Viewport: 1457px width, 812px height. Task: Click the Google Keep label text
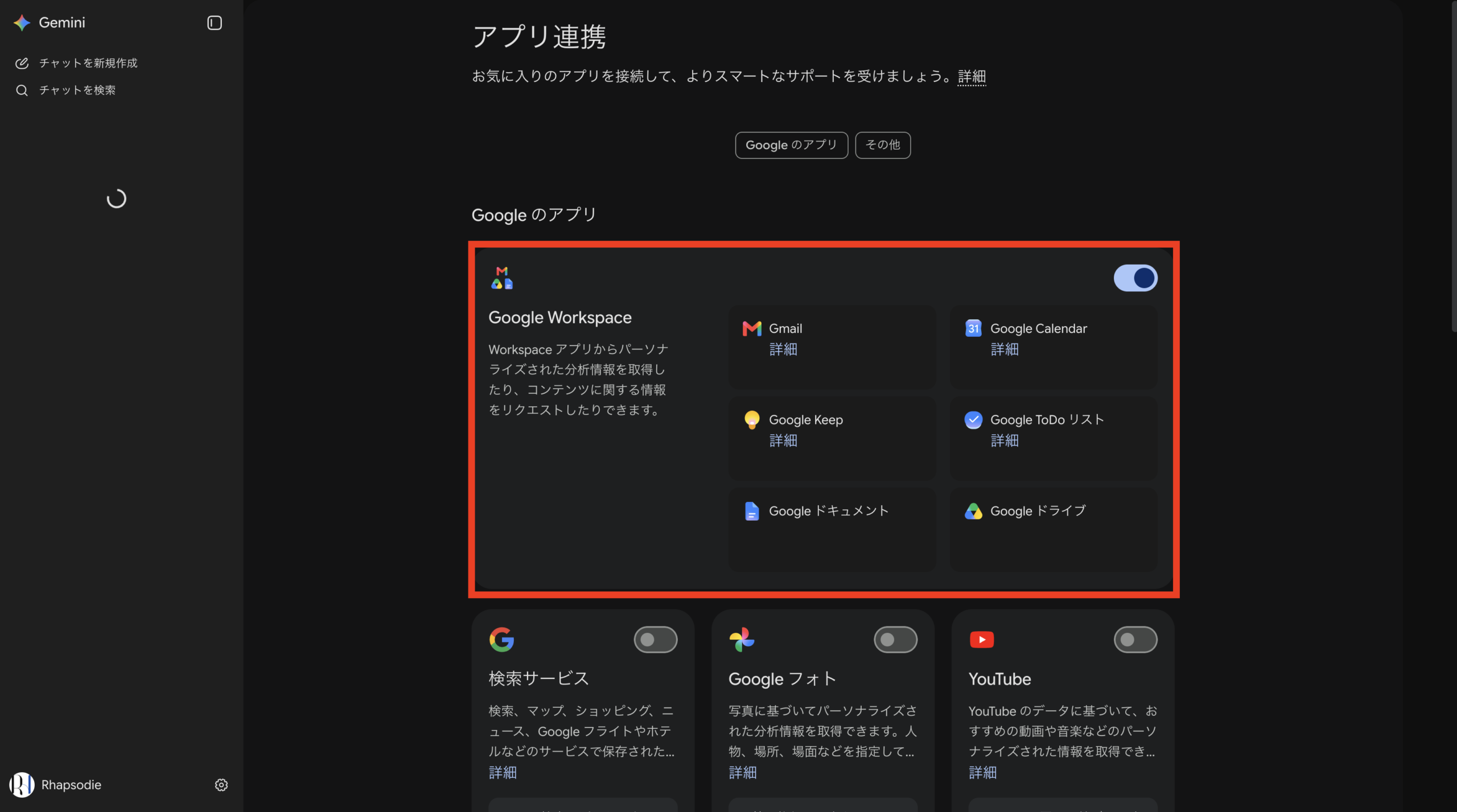(806, 420)
